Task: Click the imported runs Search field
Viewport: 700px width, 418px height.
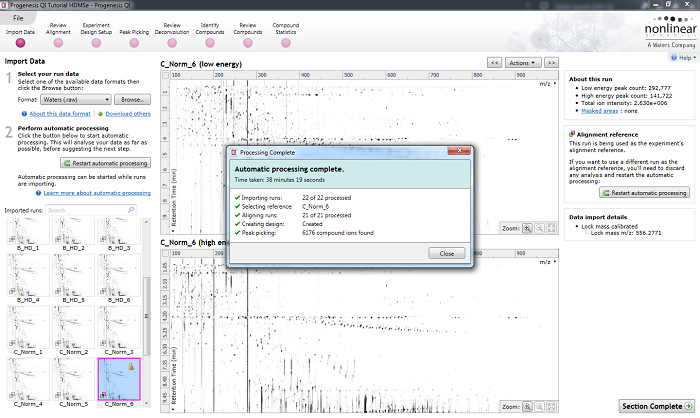Action: point(91,210)
